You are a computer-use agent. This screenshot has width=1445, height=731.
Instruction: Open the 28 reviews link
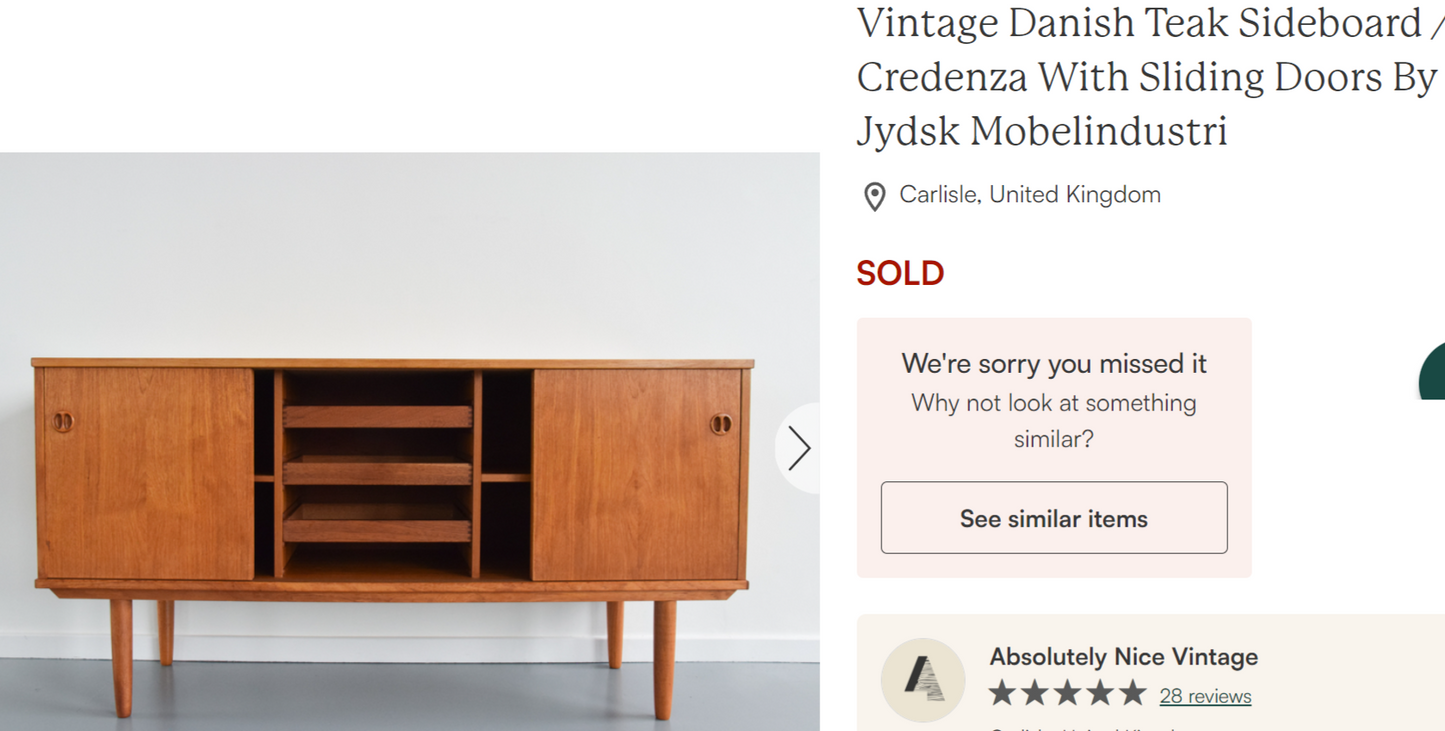click(x=1205, y=696)
